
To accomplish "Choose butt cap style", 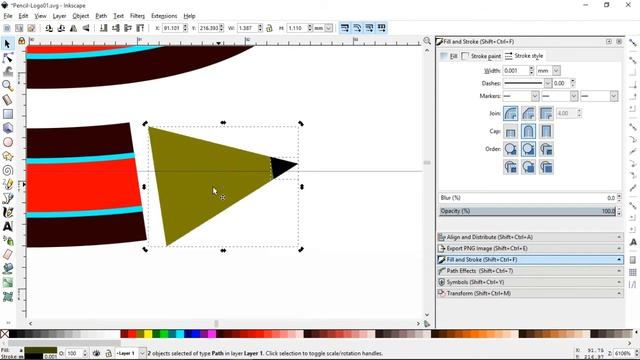I will tap(510, 131).
